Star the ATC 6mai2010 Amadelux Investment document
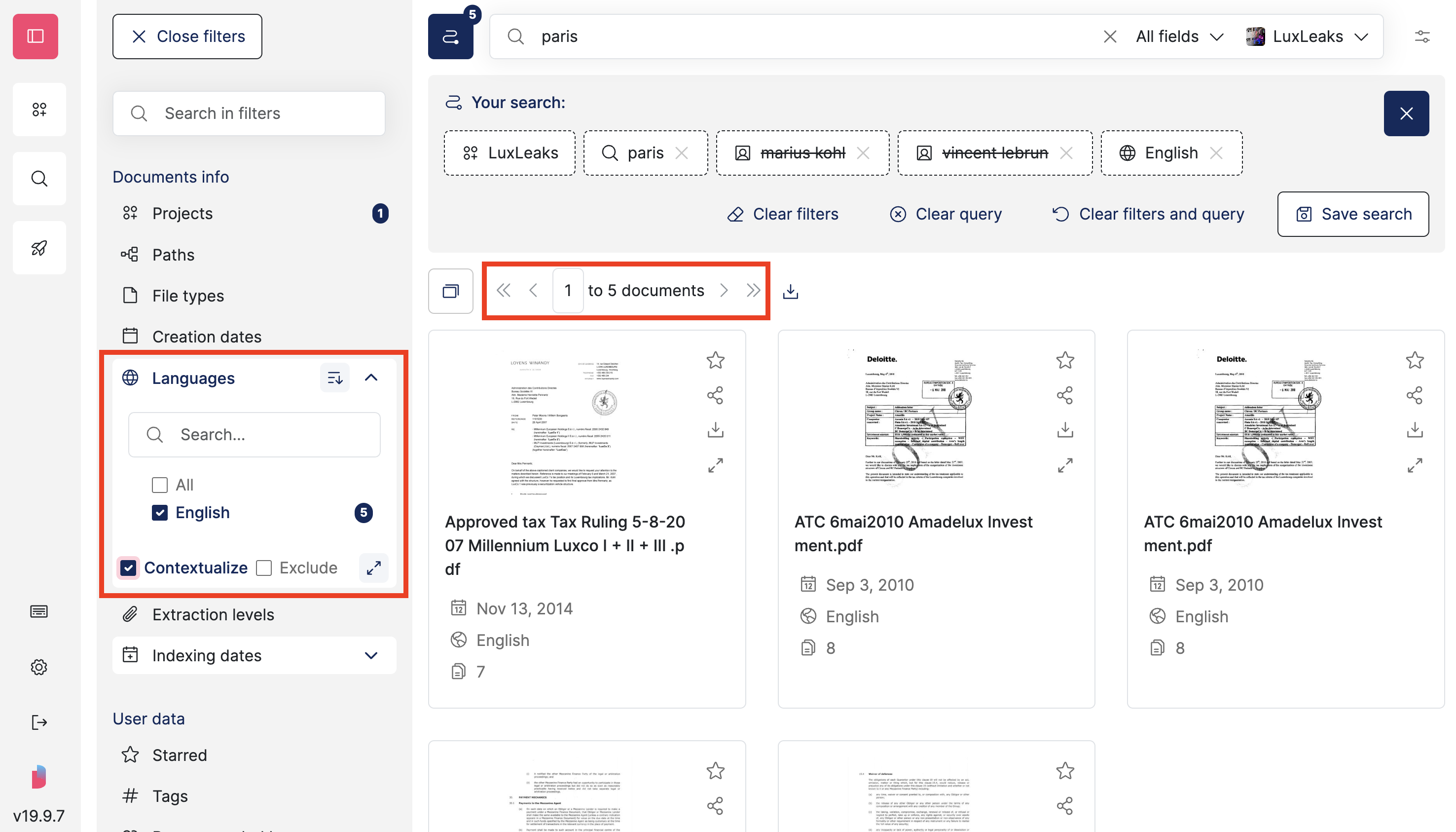The width and height of the screenshot is (1456, 832). [x=1064, y=360]
